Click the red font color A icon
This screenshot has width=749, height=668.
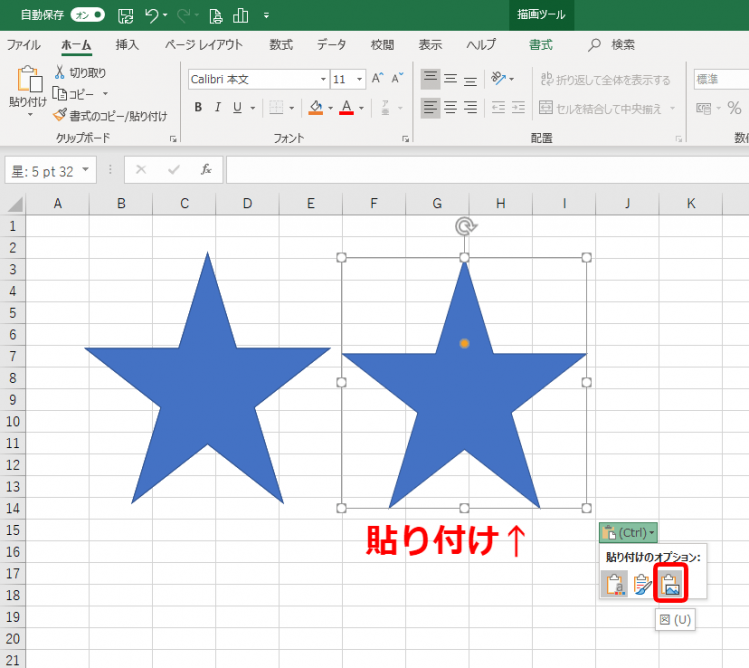pyautogui.click(x=346, y=108)
